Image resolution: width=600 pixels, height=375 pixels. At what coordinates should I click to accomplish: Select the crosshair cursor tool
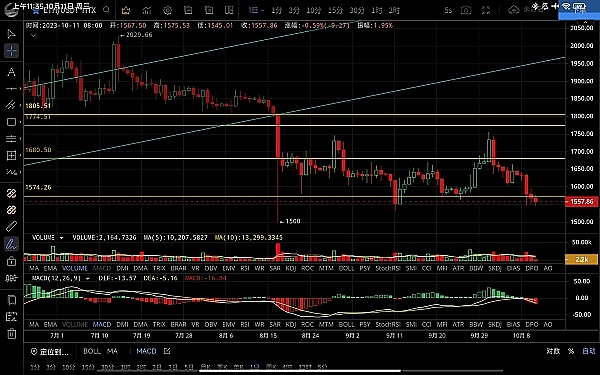pos(11,51)
